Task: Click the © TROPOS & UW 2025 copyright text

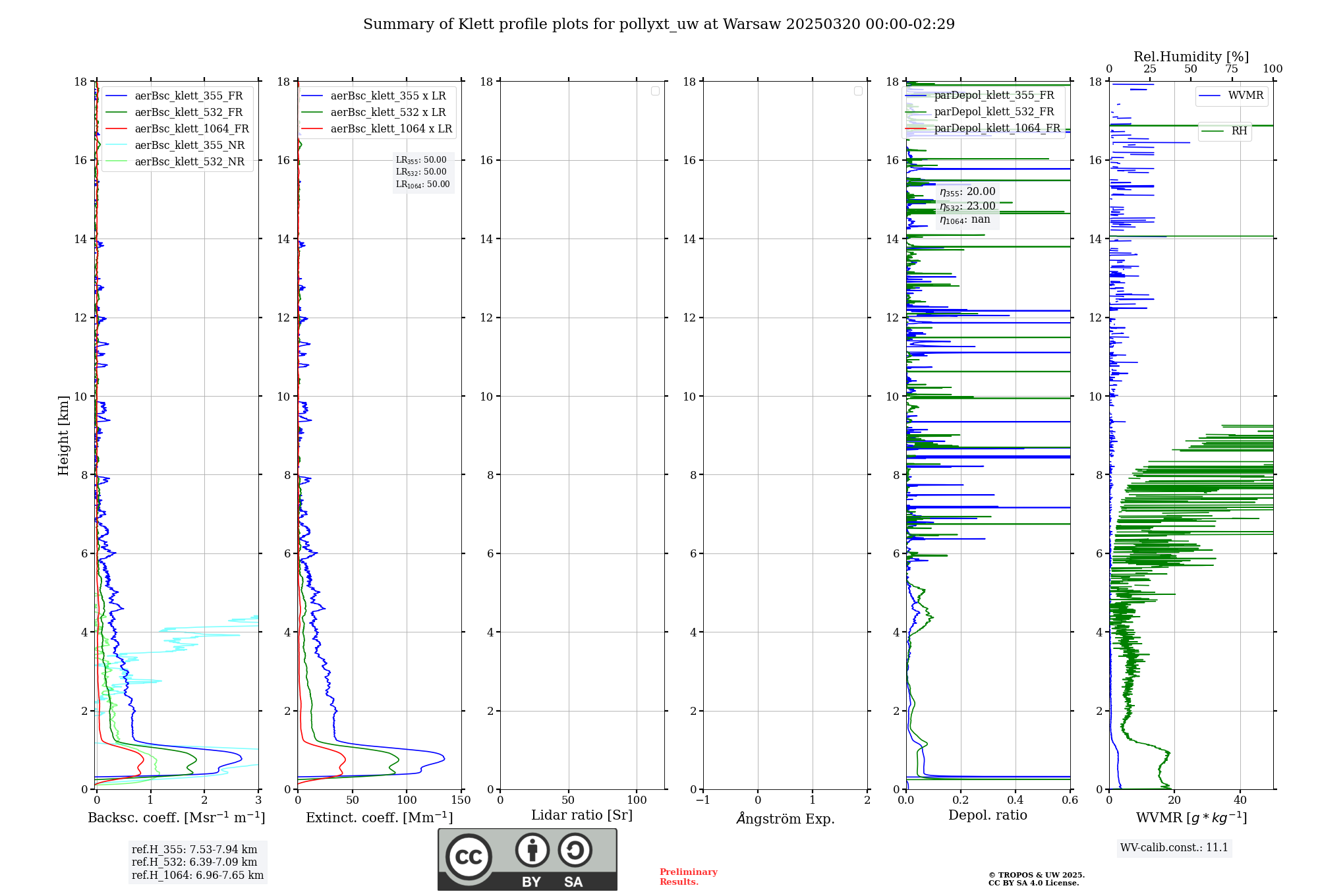Action: [1037, 876]
